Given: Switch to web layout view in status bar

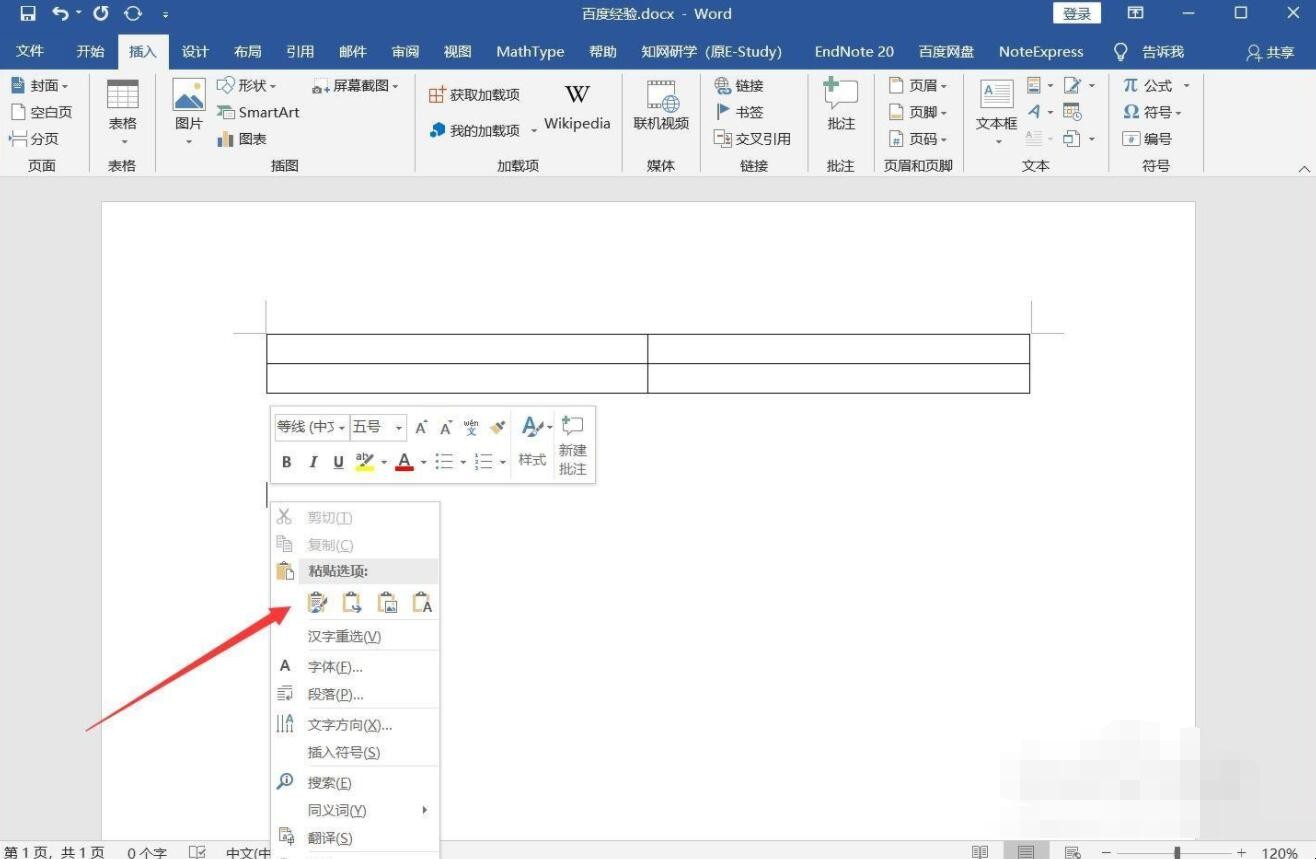Looking at the screenshot, I should click(1073, 852).
